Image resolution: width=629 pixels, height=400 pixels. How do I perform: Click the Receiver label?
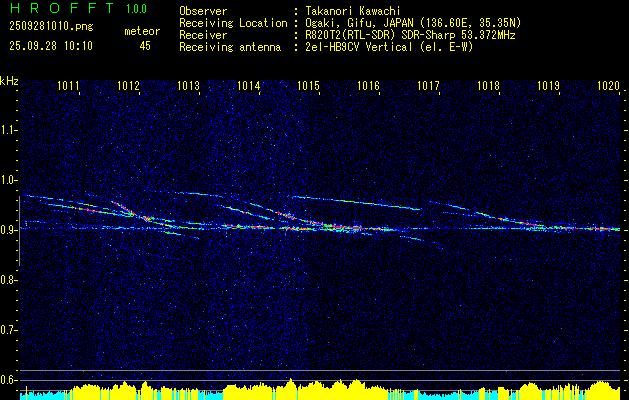(x=203, y=35)
